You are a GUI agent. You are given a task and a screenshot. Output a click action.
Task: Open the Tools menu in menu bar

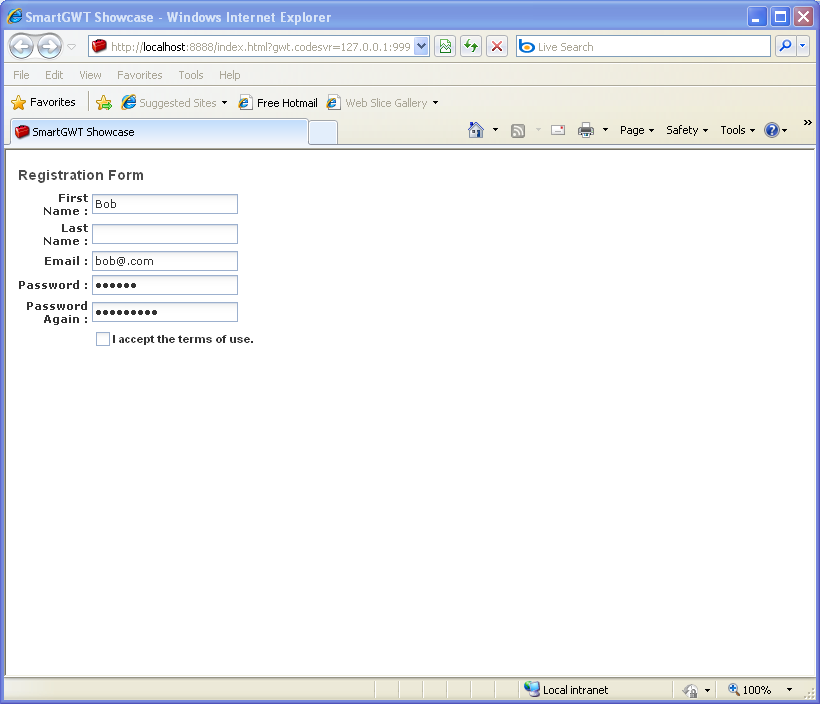click(191, 75)
